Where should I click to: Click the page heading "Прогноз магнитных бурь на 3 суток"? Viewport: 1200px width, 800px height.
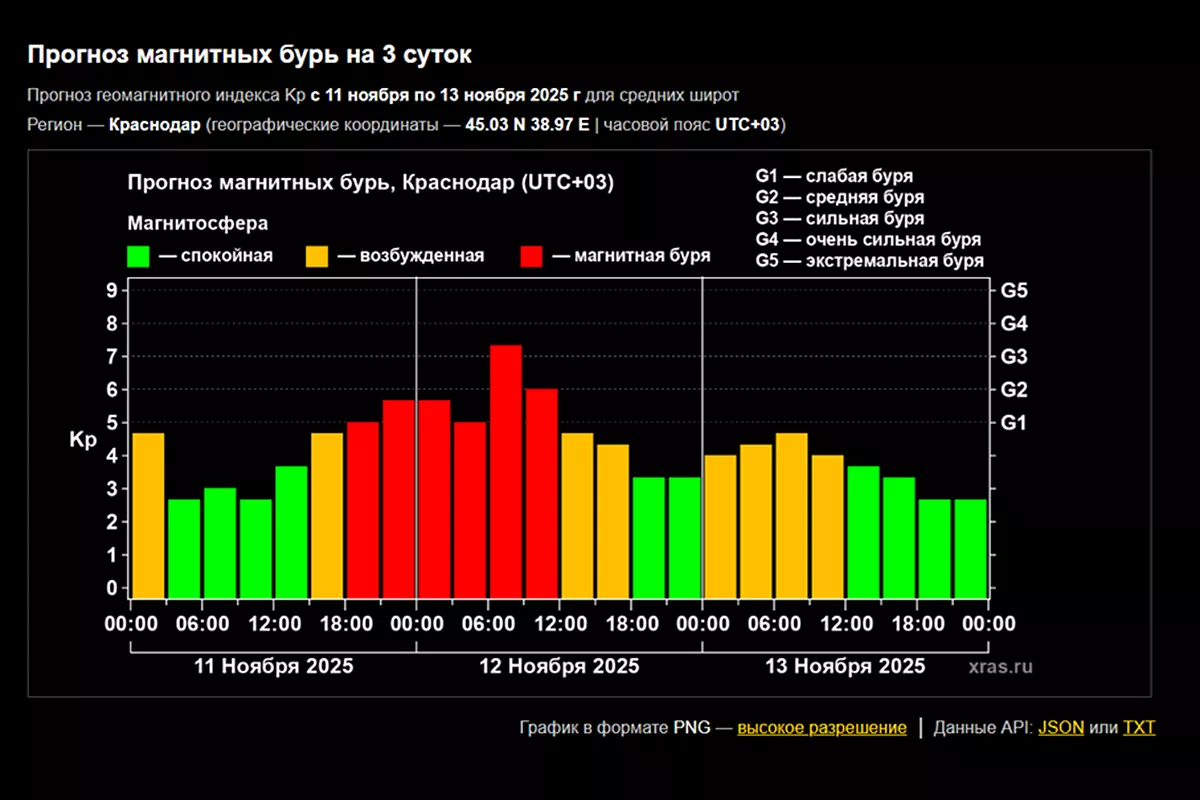tap(249, 55)
